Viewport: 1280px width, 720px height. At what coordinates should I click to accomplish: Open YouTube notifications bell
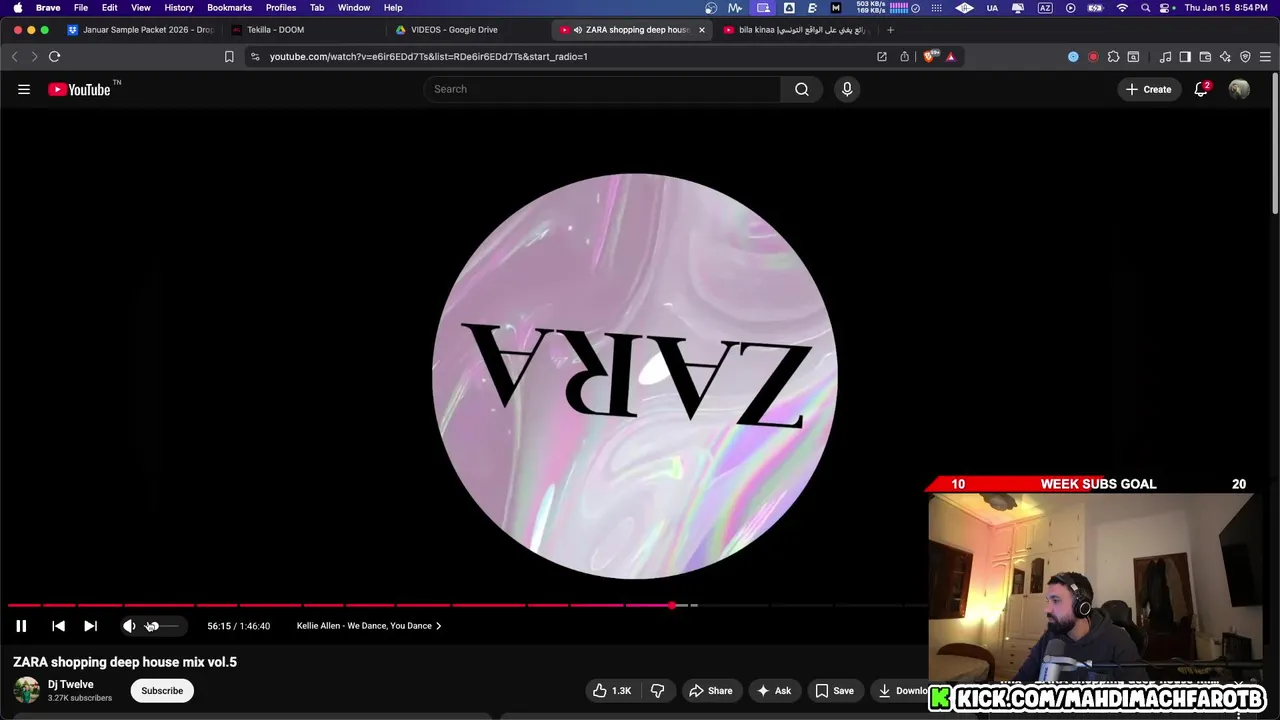pos(1201,89)
